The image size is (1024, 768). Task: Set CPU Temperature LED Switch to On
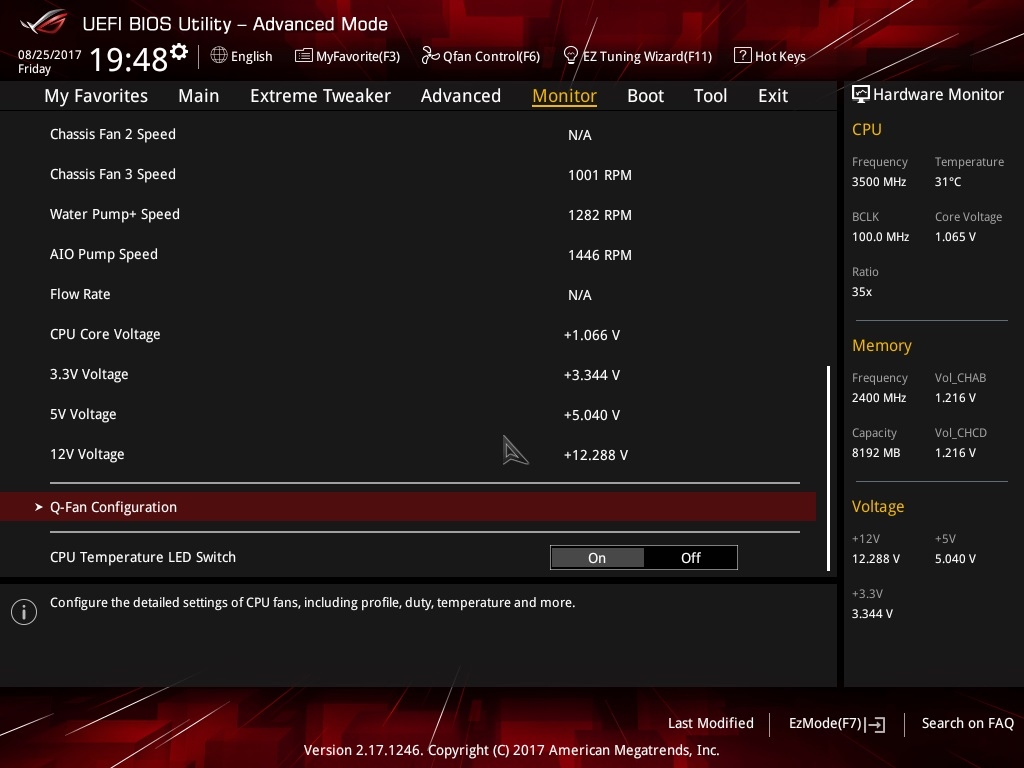coord(597,558)
